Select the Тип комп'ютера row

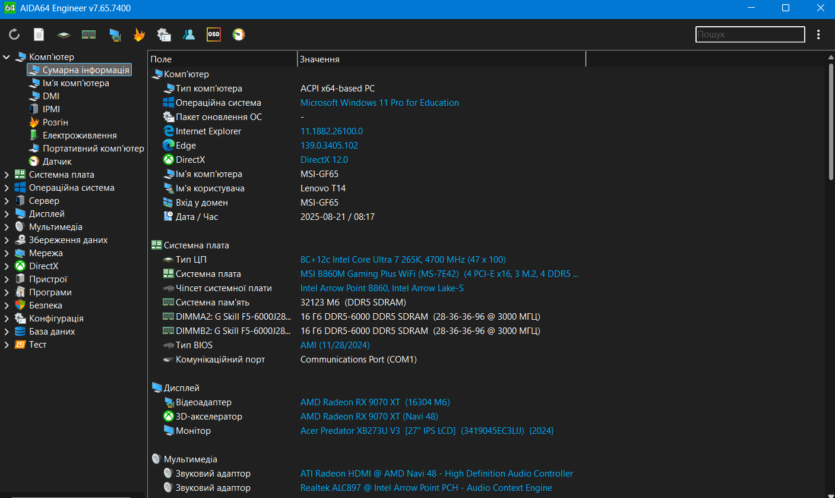[367, 88]
